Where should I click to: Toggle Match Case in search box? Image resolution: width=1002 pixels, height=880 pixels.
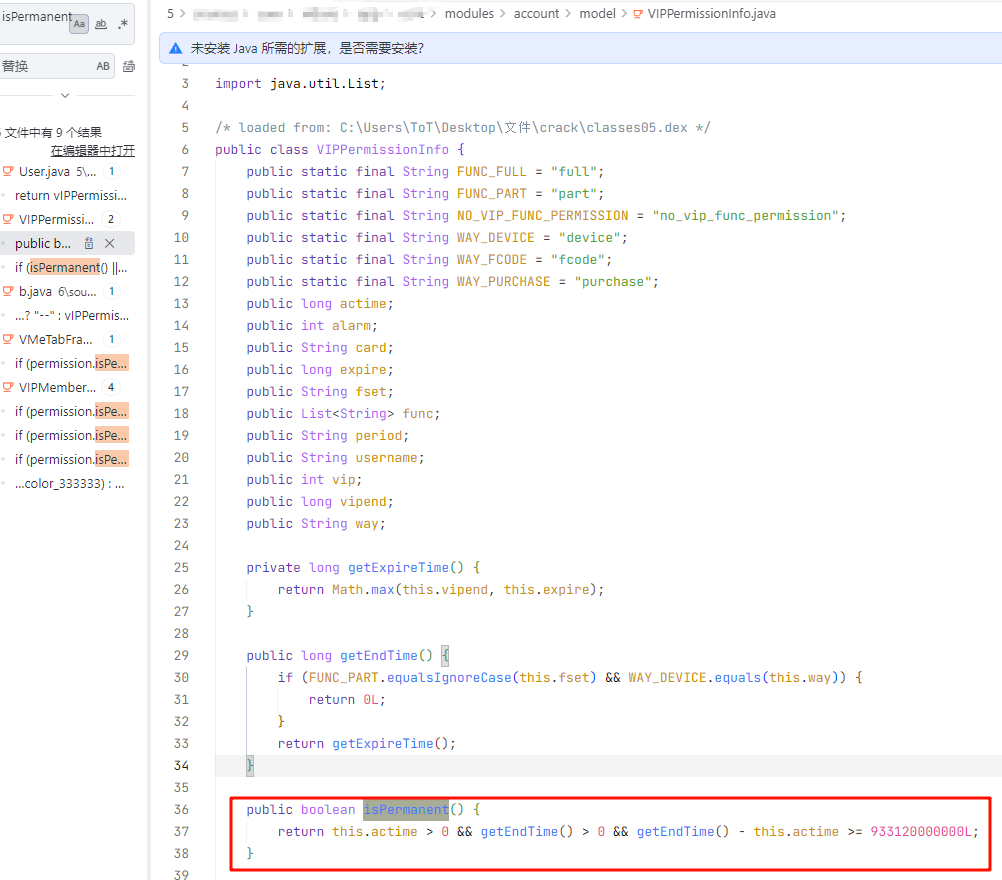79,24
